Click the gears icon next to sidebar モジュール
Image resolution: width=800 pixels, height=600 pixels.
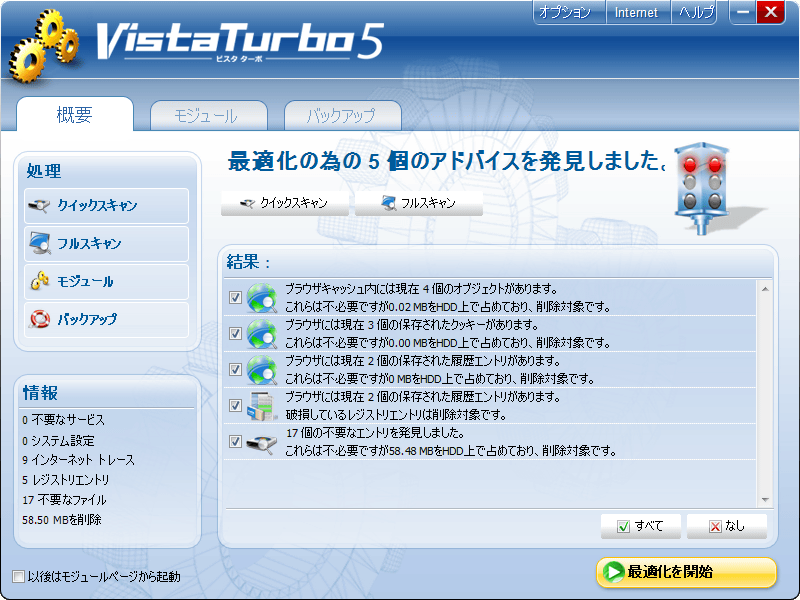[40, 281]
